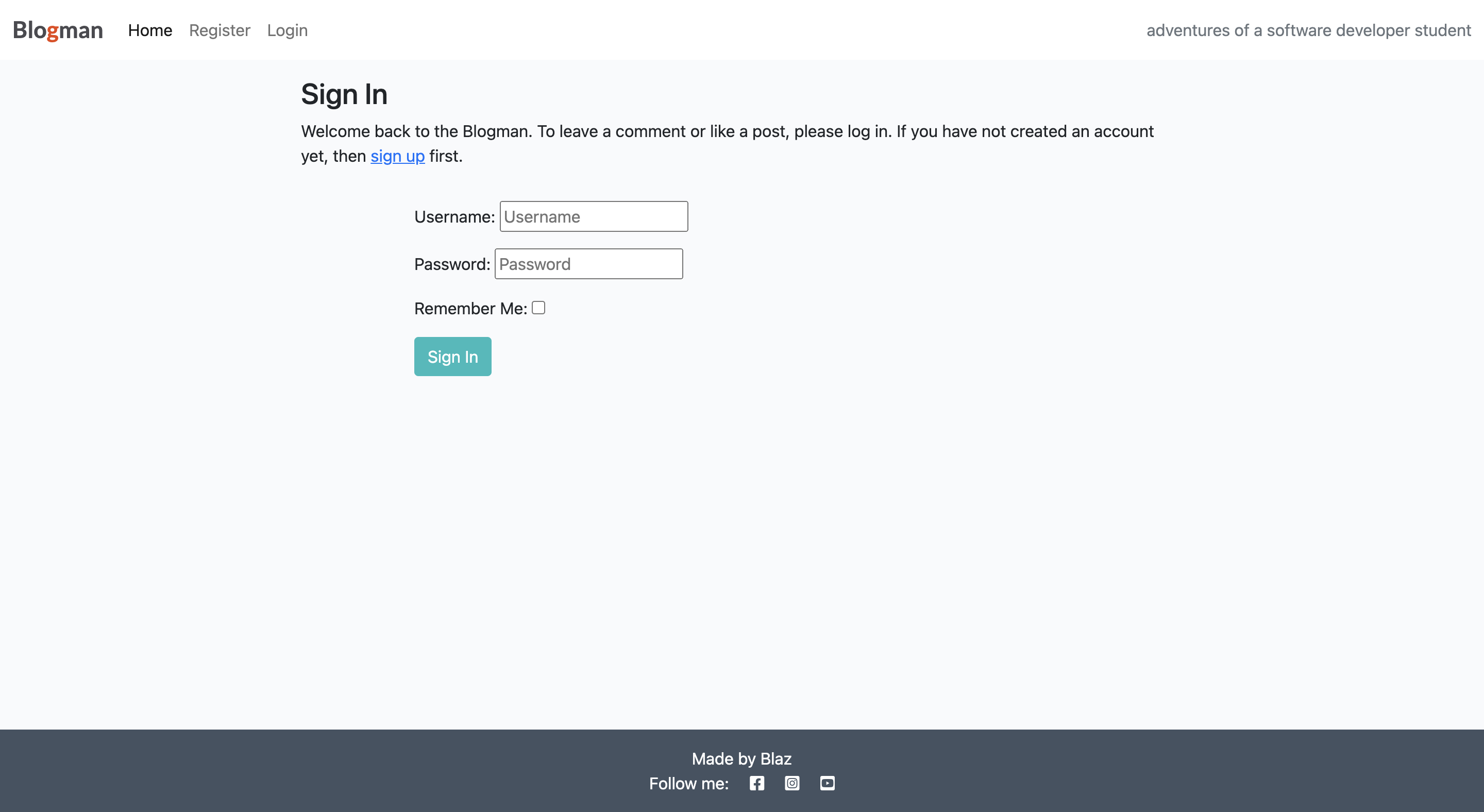
Task: Focus the Username input field
Action: pyautogui.click(x=594, y=216)
